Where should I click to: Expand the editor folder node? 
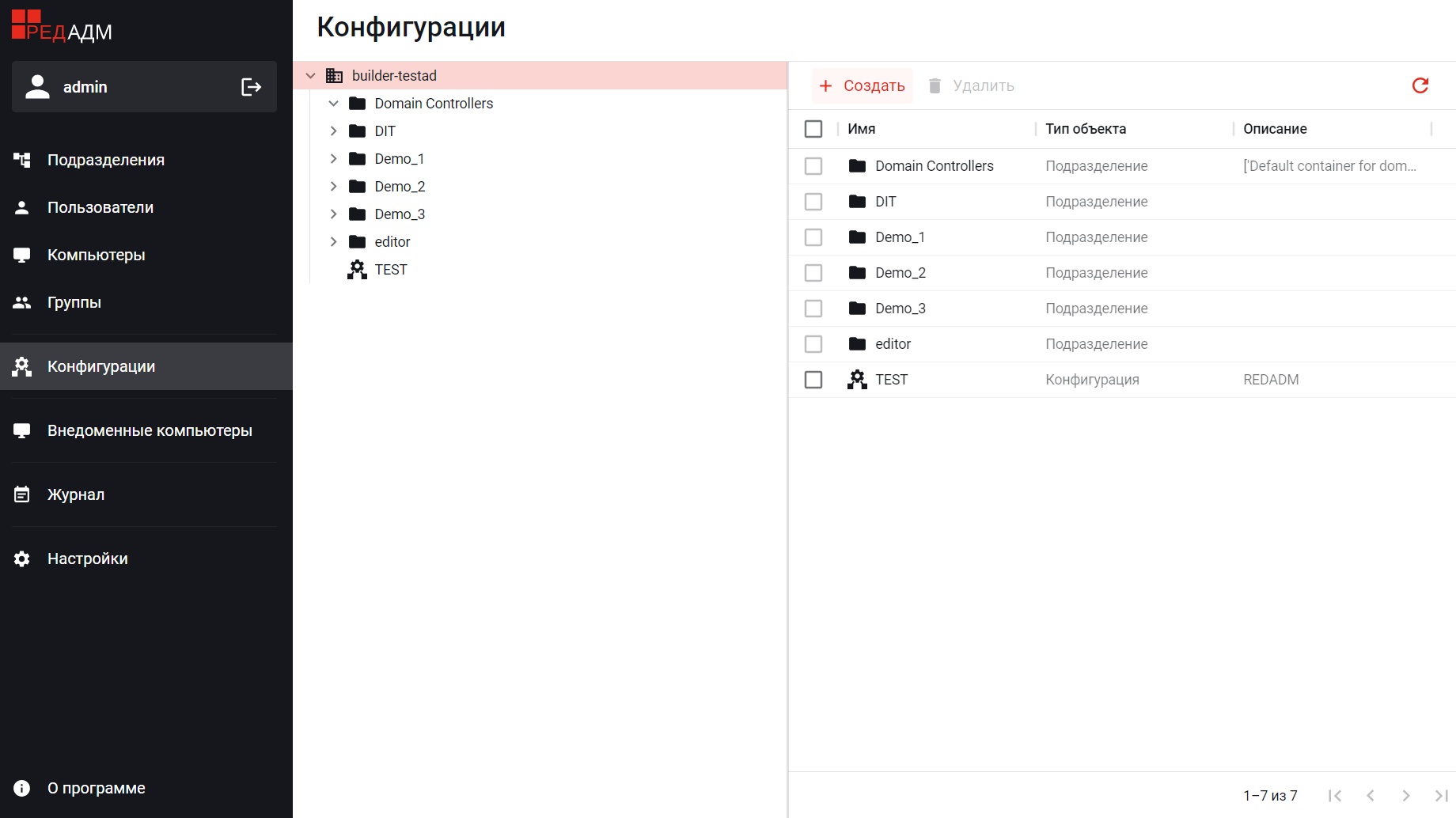334,242
